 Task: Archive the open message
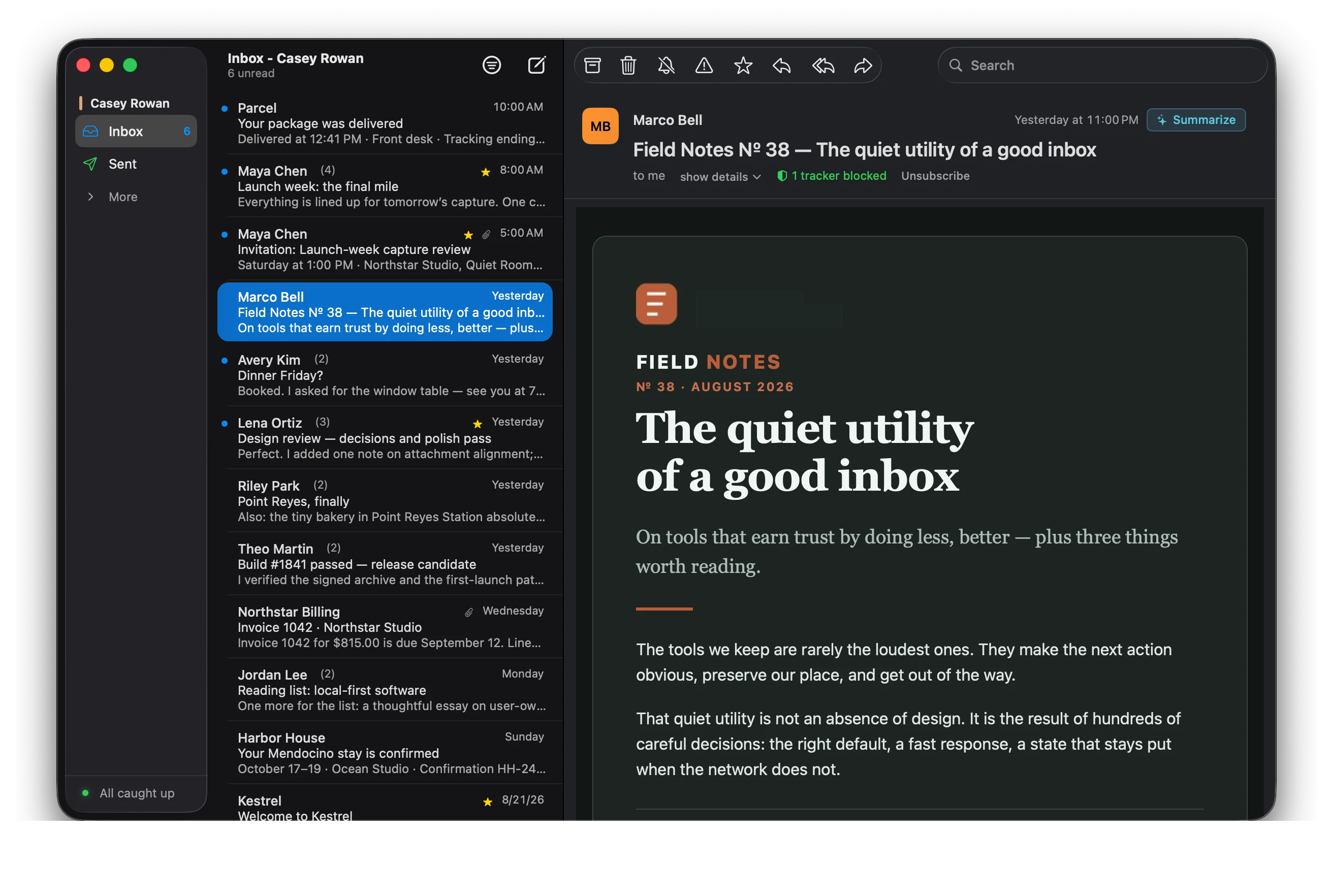coord(592,65)
